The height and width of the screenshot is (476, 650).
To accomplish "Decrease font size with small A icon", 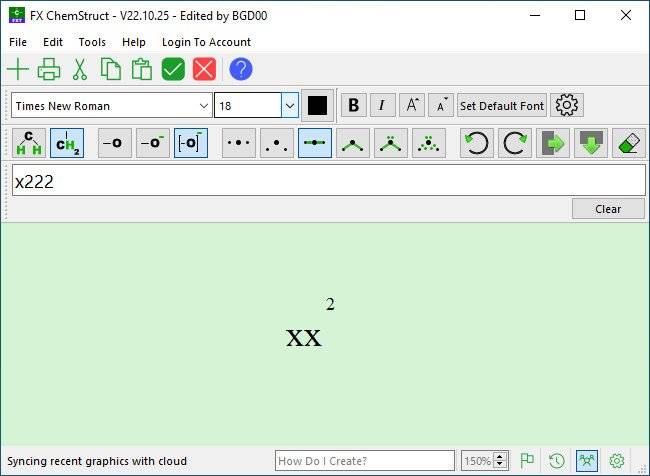I will (441, 105).
